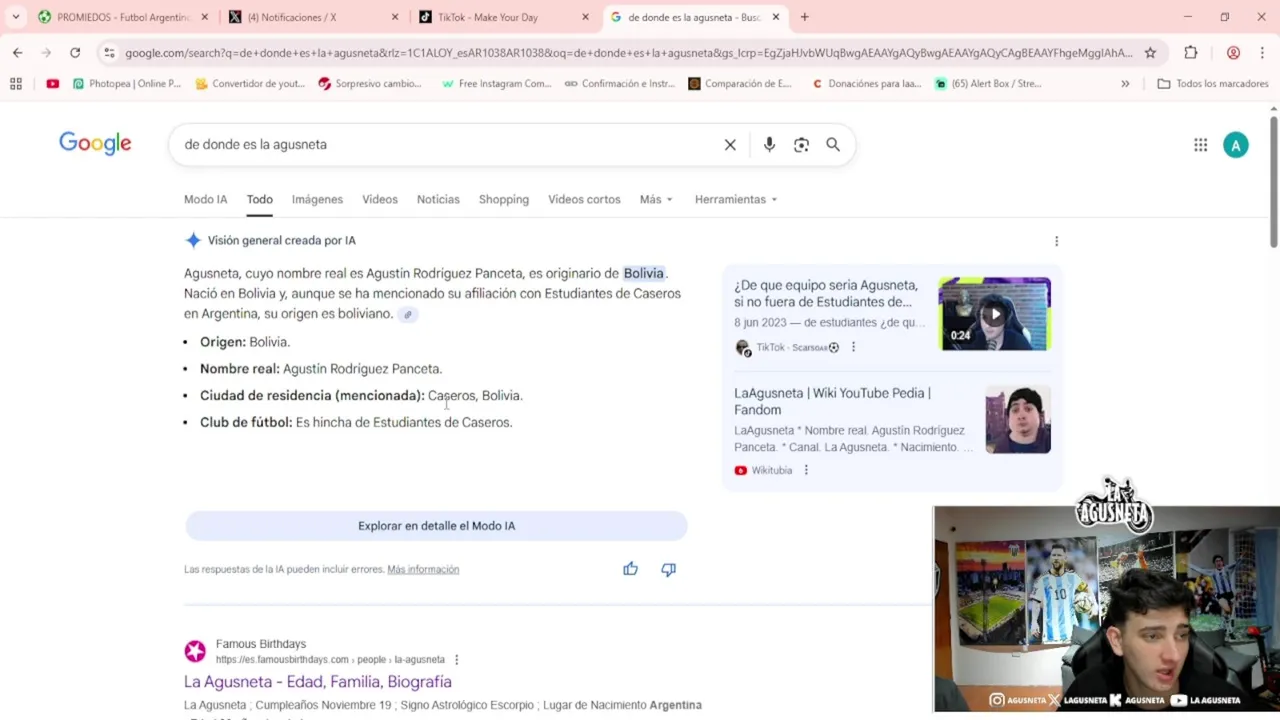Open the browser extensions menu

pos(1190,53)
